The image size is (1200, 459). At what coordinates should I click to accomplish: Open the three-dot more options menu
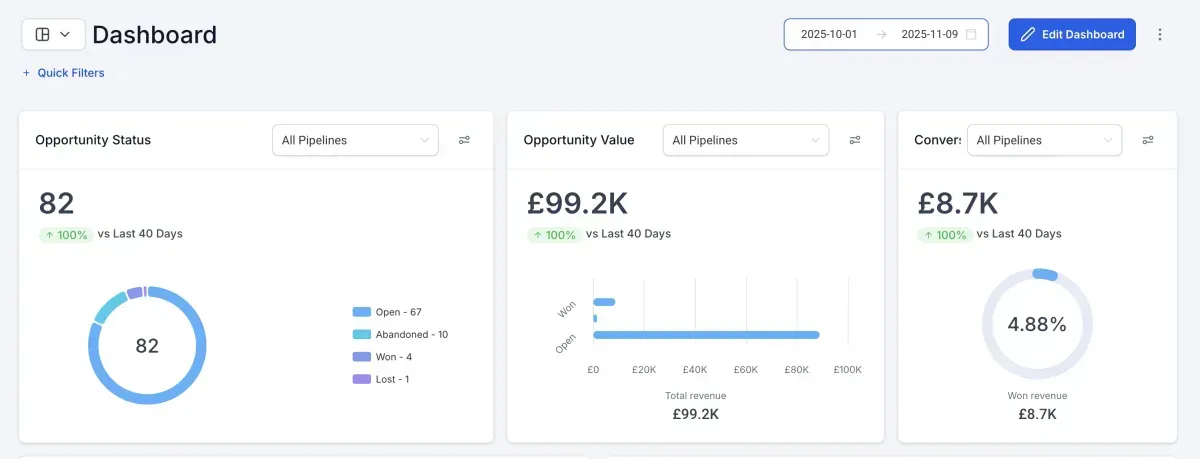1160,34
